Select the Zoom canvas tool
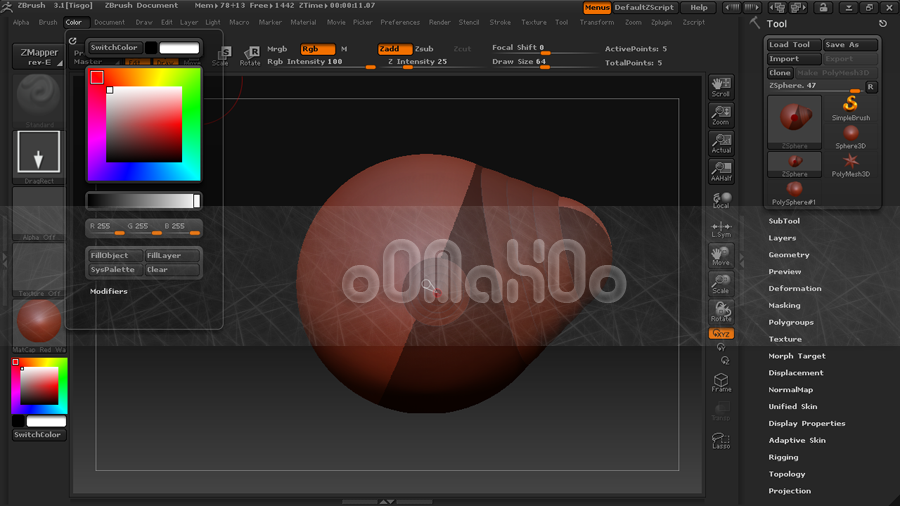The image size is (900, 506). tap(721, 115)
